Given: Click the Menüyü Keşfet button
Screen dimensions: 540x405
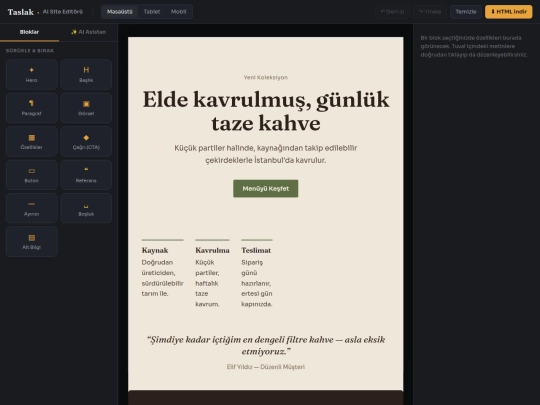Looking at the screenshot, I should click(x=266, y=188).
